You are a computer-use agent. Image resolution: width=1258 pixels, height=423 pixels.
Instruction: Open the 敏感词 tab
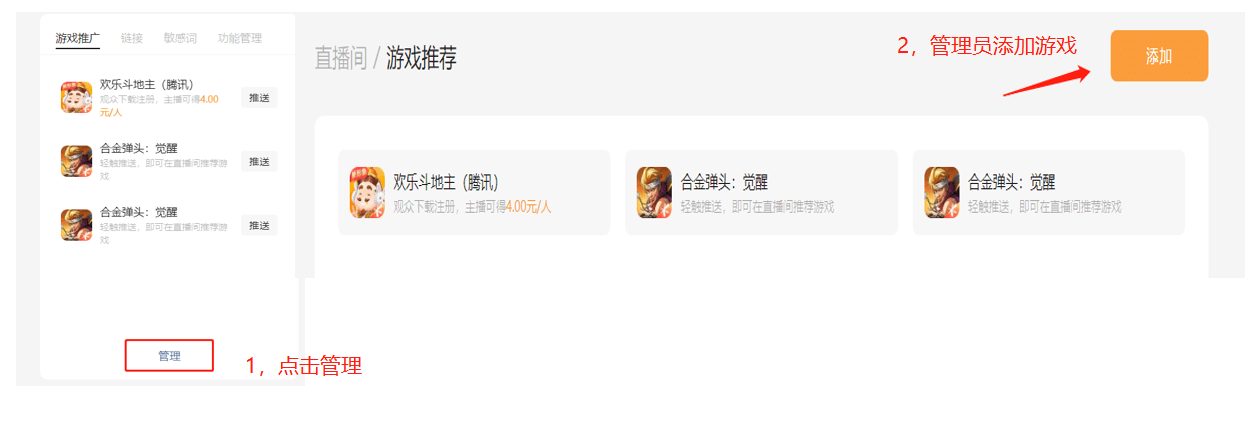coord(181,38)
